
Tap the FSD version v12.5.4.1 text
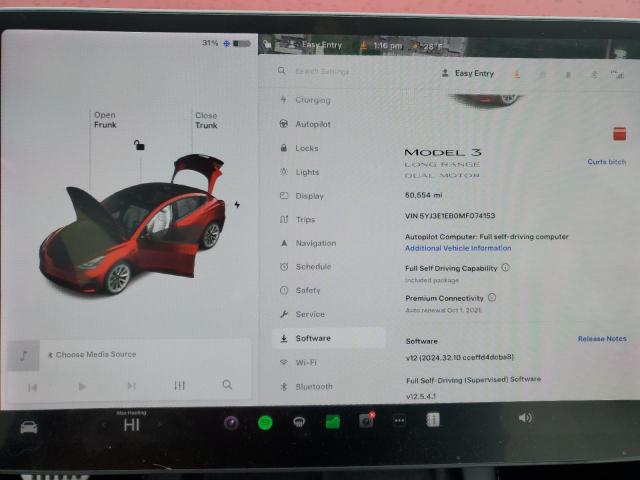[421, 396]
